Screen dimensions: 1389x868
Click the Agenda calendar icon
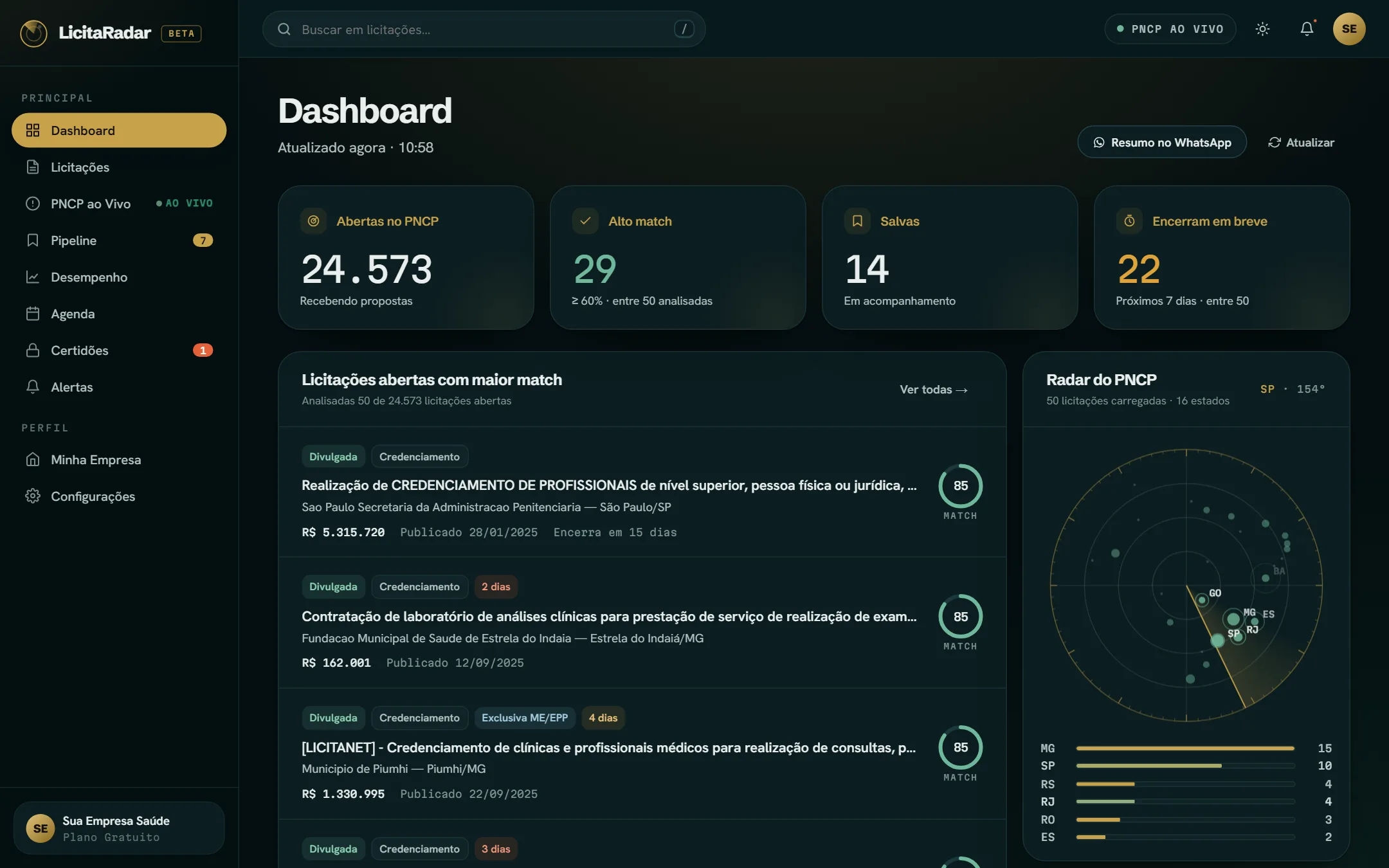click(33, 314)
